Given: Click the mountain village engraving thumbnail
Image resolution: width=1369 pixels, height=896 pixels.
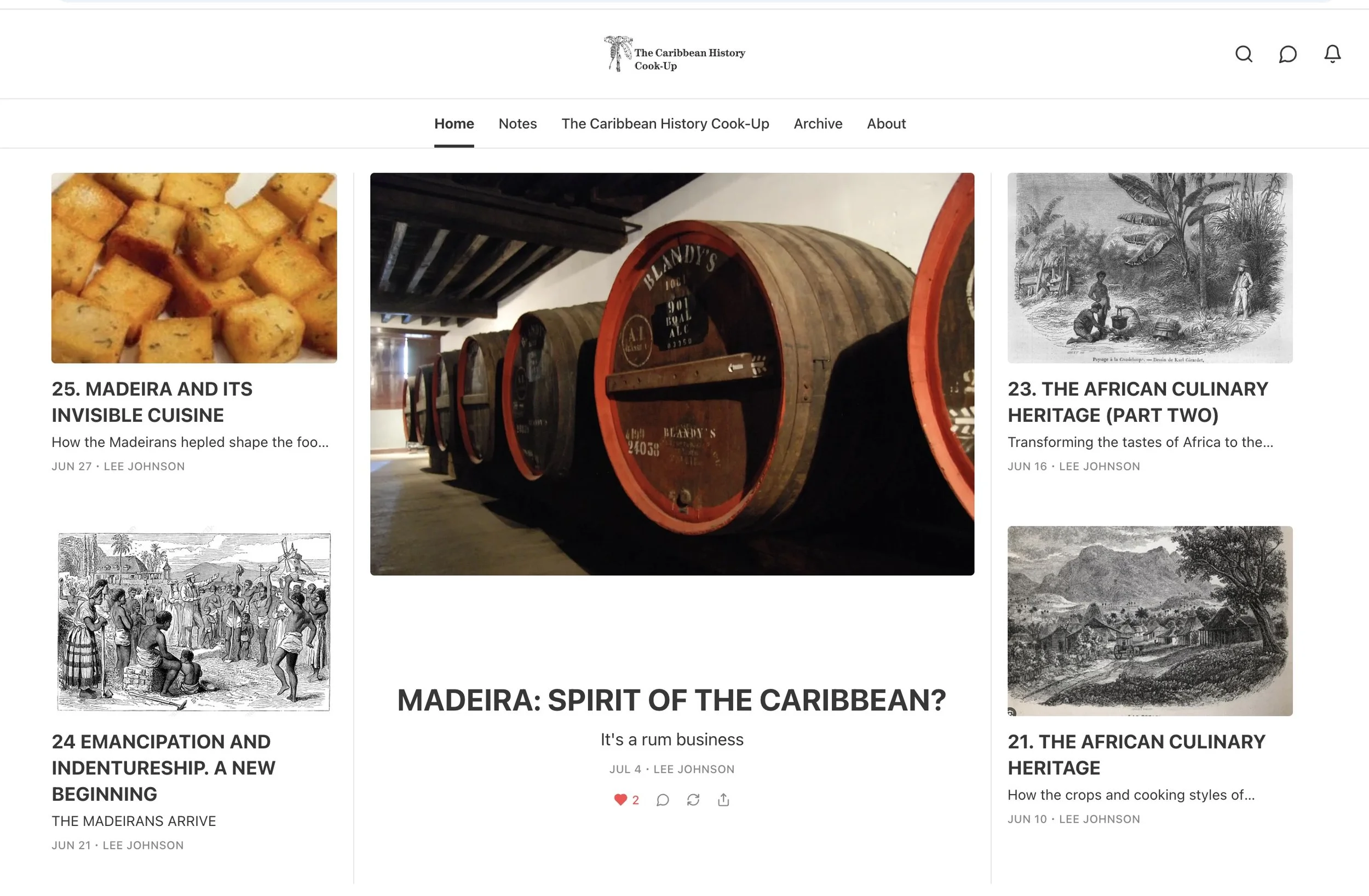Looking at the screenshot, I should (1150, 621).
